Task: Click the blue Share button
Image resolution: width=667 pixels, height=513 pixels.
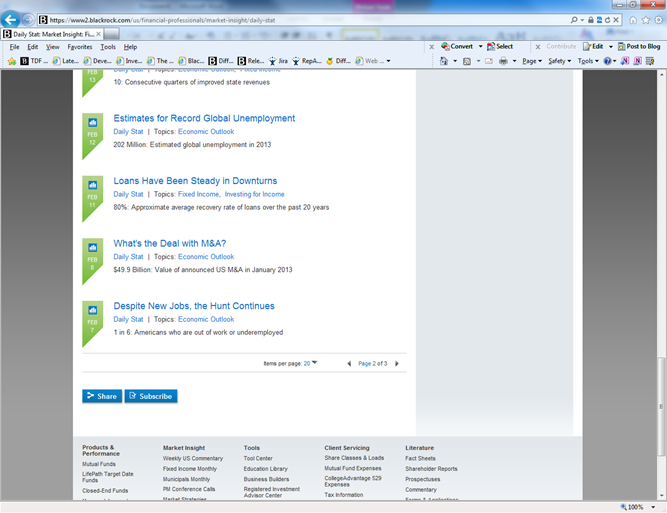Action: coord(102,396)
